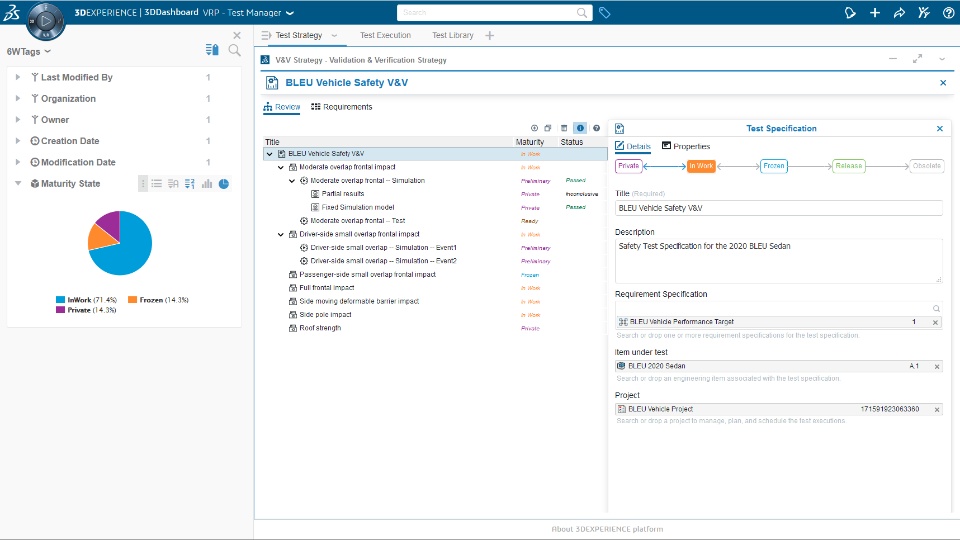The image size is (960, 540).
Task: Collapse BLEU Vehicle Safety V&V tree root
Action: (269, 154)
